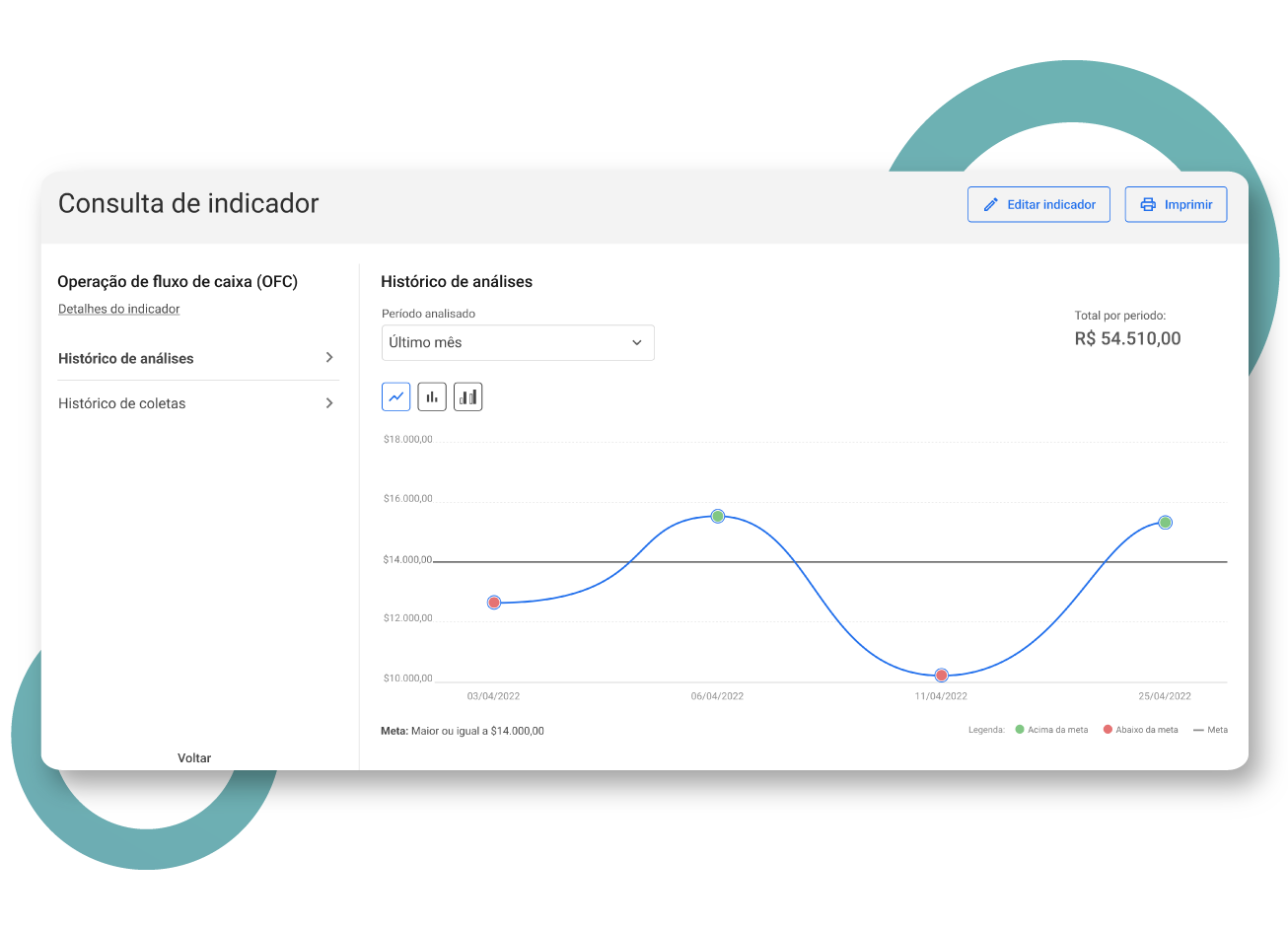This screenshot has height=928, width=1288.
Task: Click the Abaixo da meta legend item
Action: [1140, 730]
